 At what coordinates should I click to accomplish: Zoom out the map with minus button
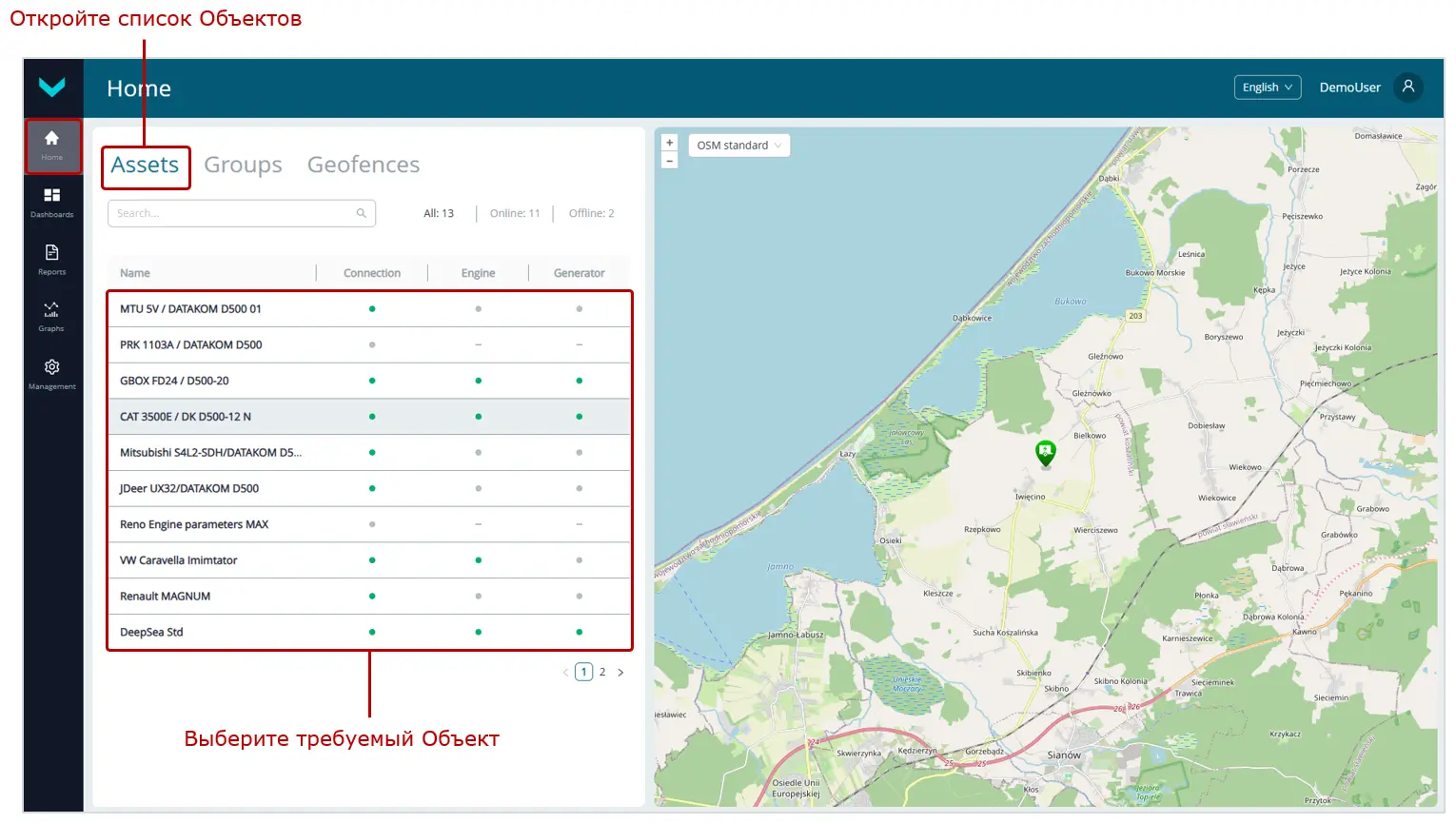click(x=670, y=161)
